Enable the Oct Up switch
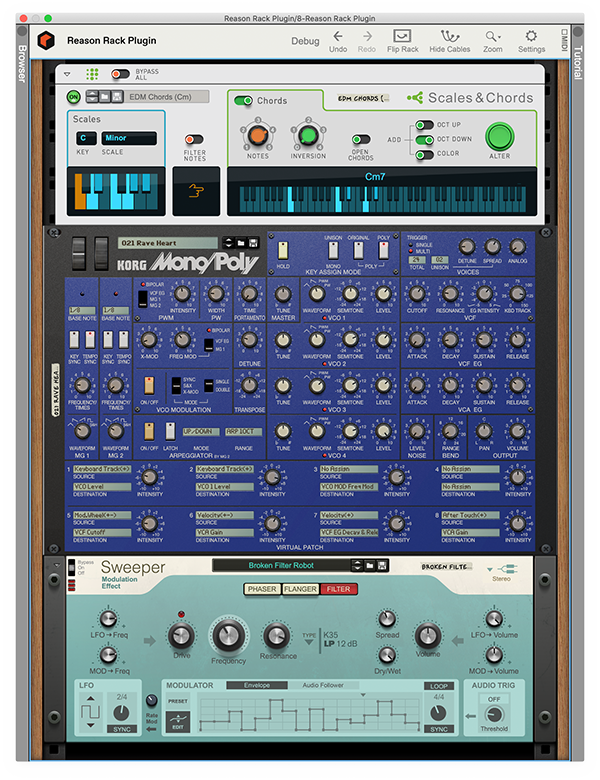 pos(424,124)
